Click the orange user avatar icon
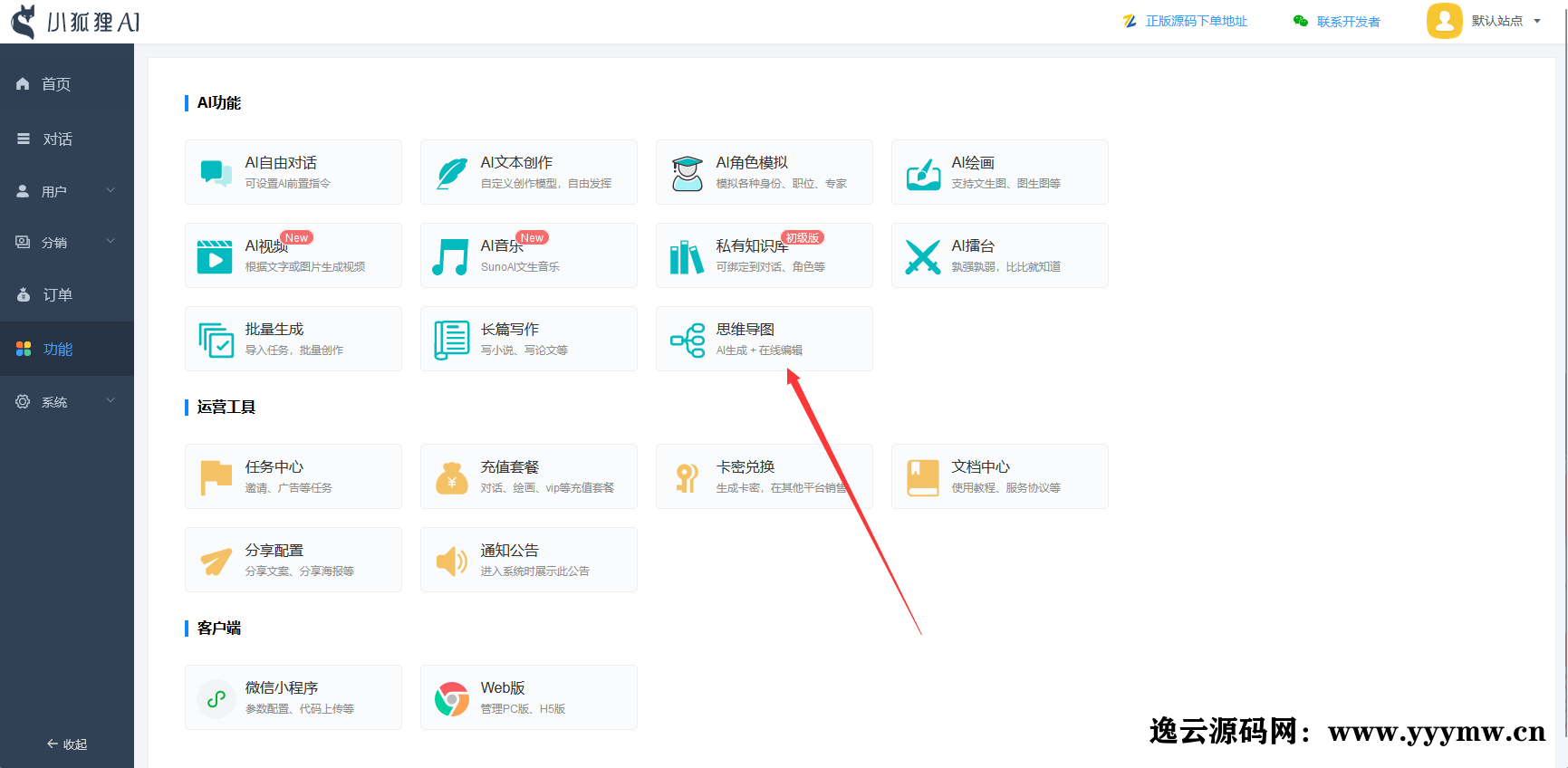1568x768 pixels. click(x=1445, y=21)
